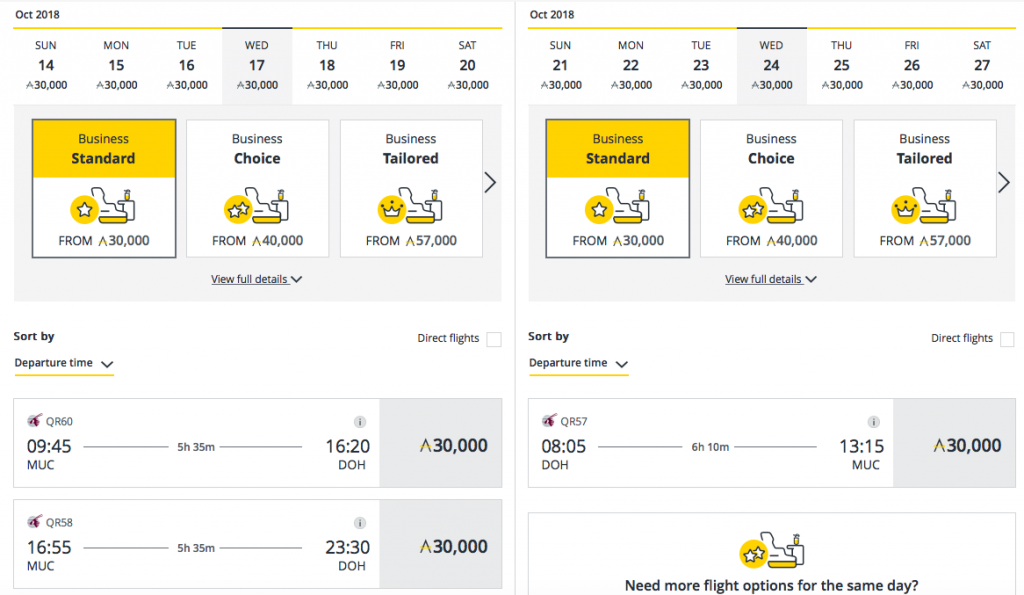Click info icon on QR57 flight

873,422
